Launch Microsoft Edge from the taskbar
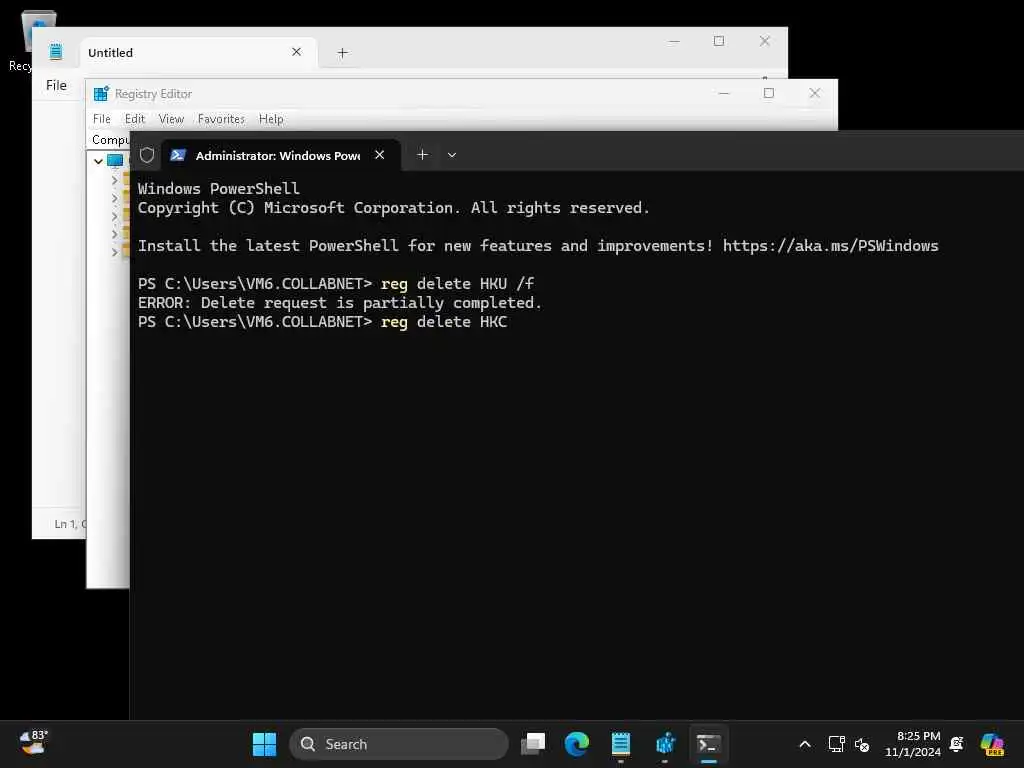The width and height of the screenshot is (1024, 768). point(577,744)
